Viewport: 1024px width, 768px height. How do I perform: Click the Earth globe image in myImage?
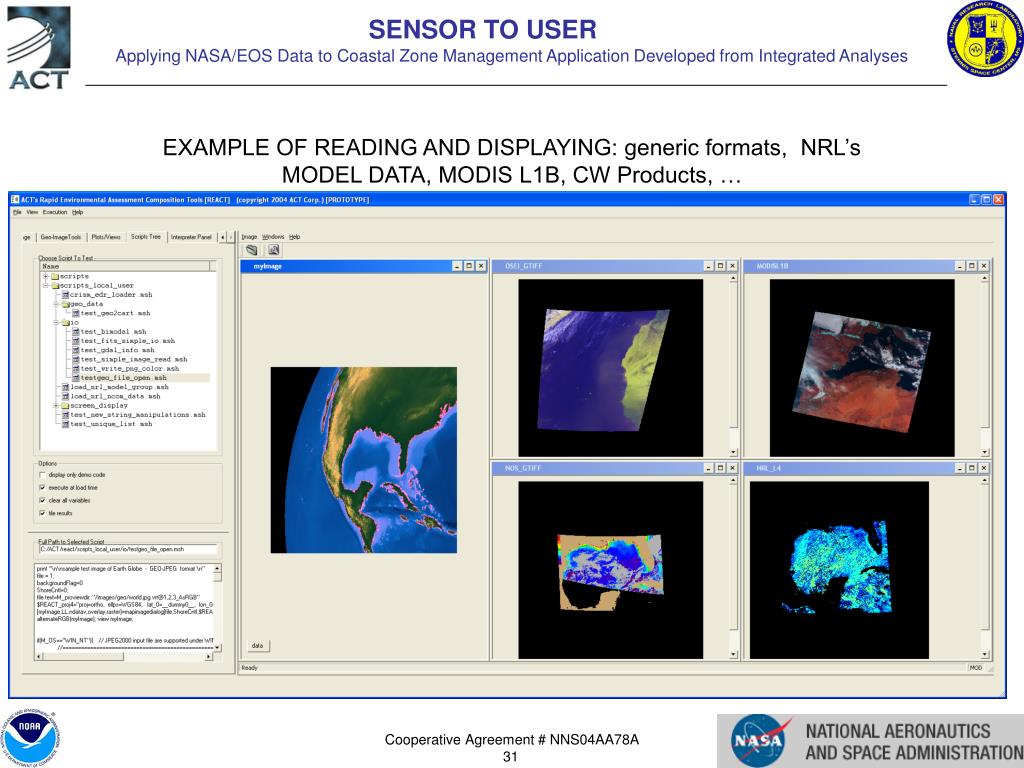click(364, 460)
